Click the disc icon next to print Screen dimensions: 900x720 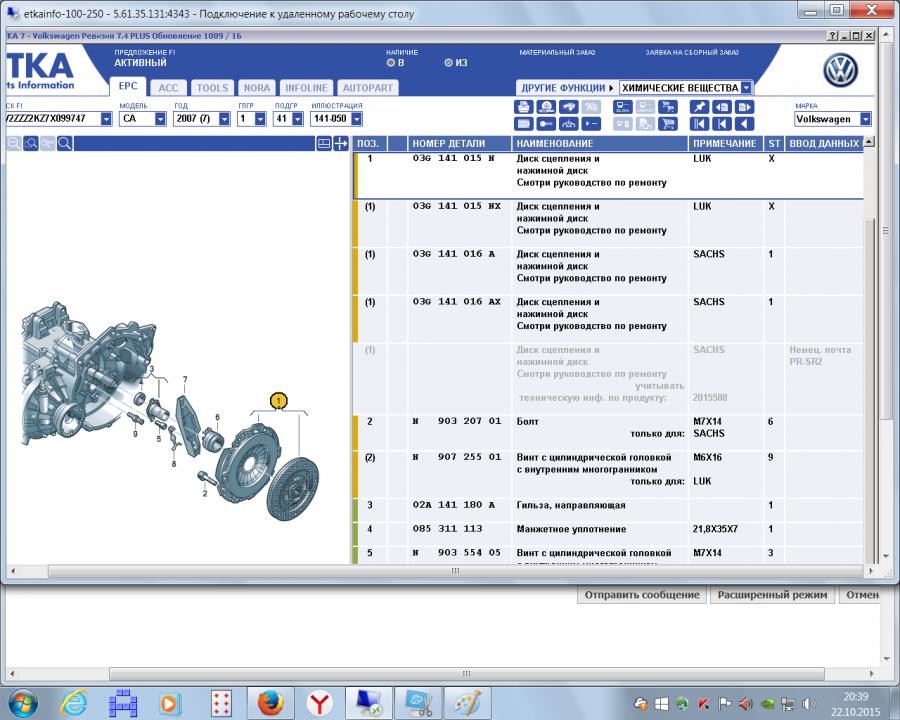tap(546, 107)
